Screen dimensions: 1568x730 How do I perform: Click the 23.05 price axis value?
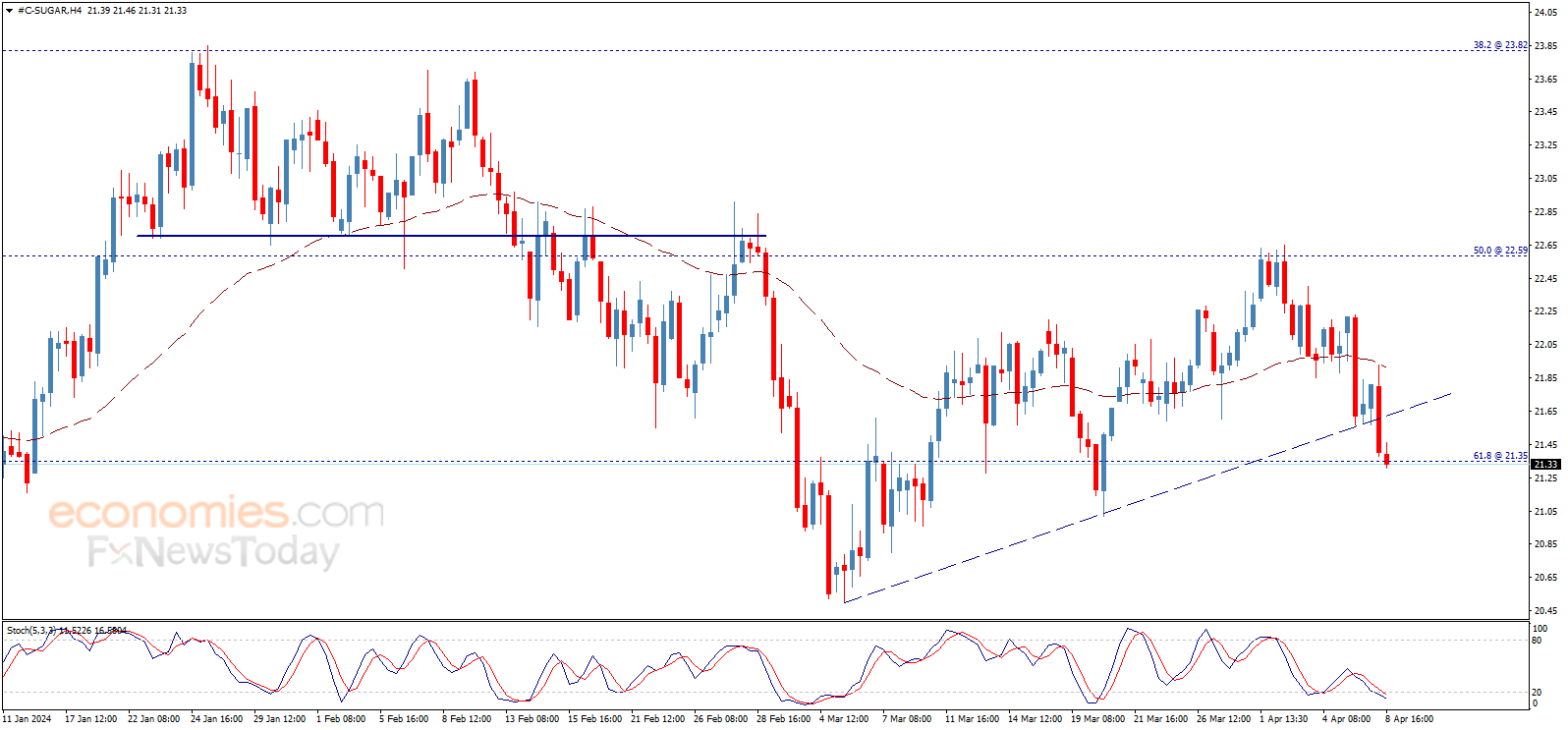1545,179
